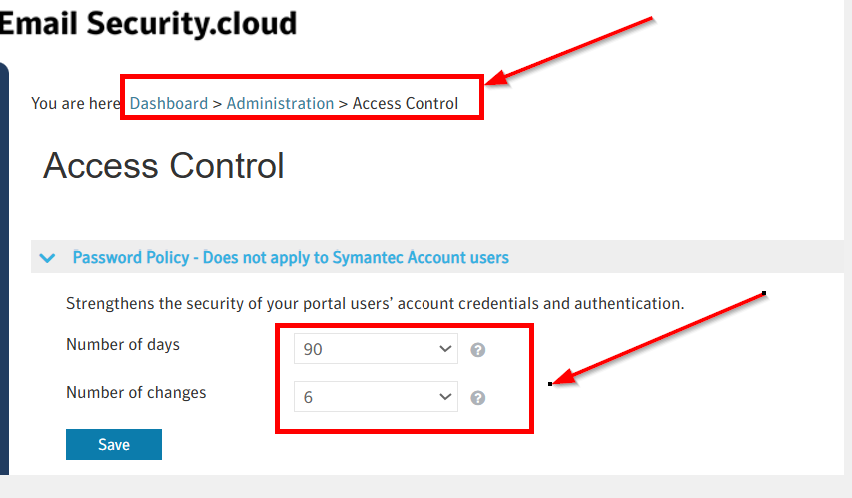Click the arrow on the 6 changes combo box
Viewport: 852px width, 498px height.
[x=445, y=397]
